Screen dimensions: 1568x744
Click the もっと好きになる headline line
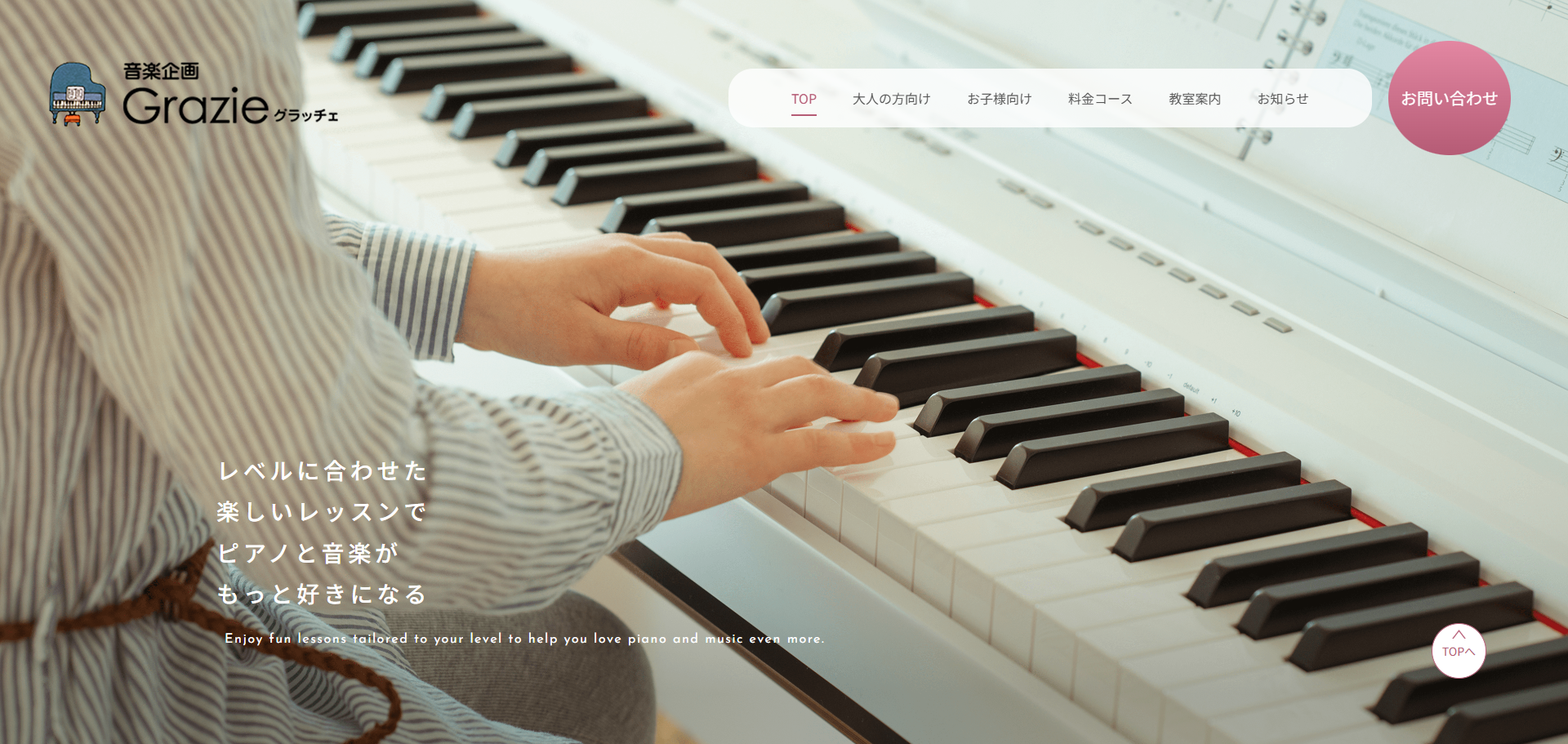[x=323, y=595]
